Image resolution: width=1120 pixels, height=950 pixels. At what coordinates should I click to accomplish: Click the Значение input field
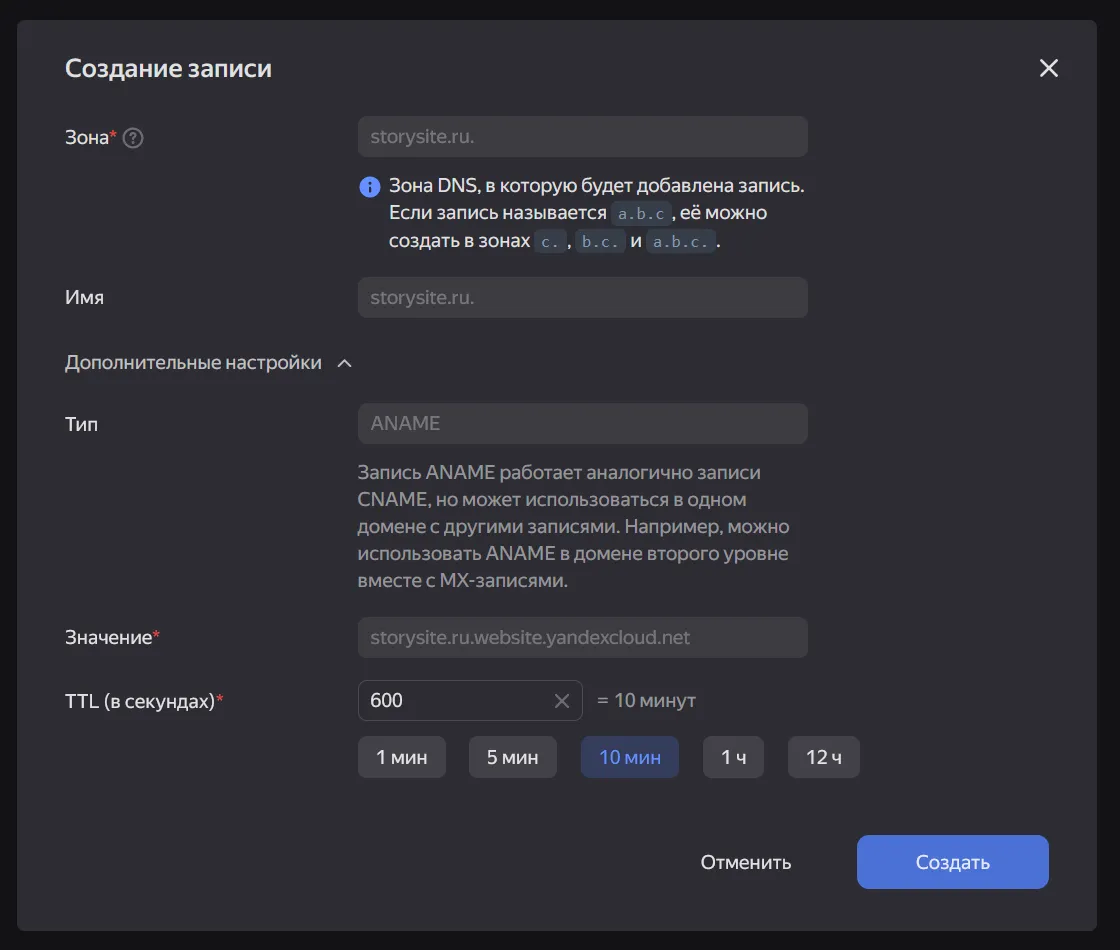(582, 637)
